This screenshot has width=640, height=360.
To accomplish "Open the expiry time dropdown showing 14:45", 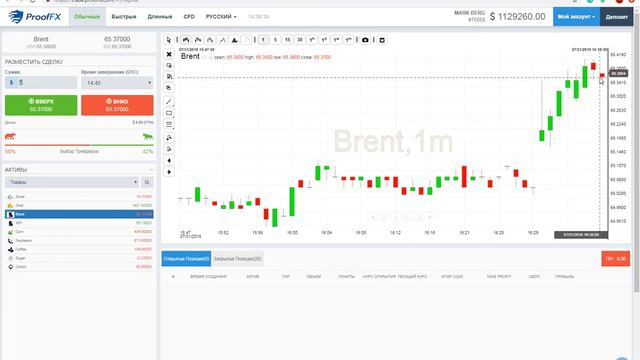I will pyautogui.click(x=117, y=83).
